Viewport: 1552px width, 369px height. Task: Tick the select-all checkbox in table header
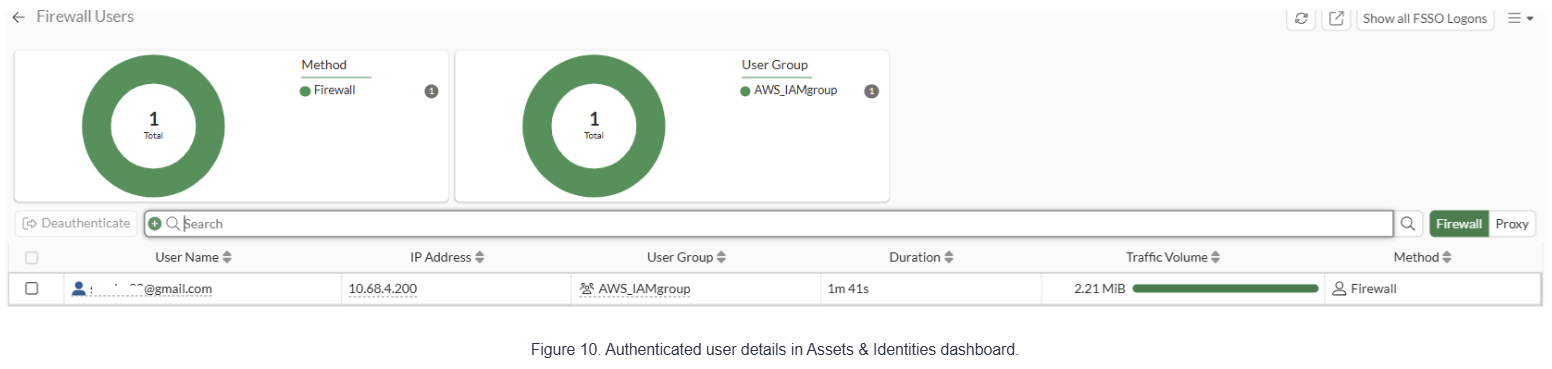pos(32,257)
